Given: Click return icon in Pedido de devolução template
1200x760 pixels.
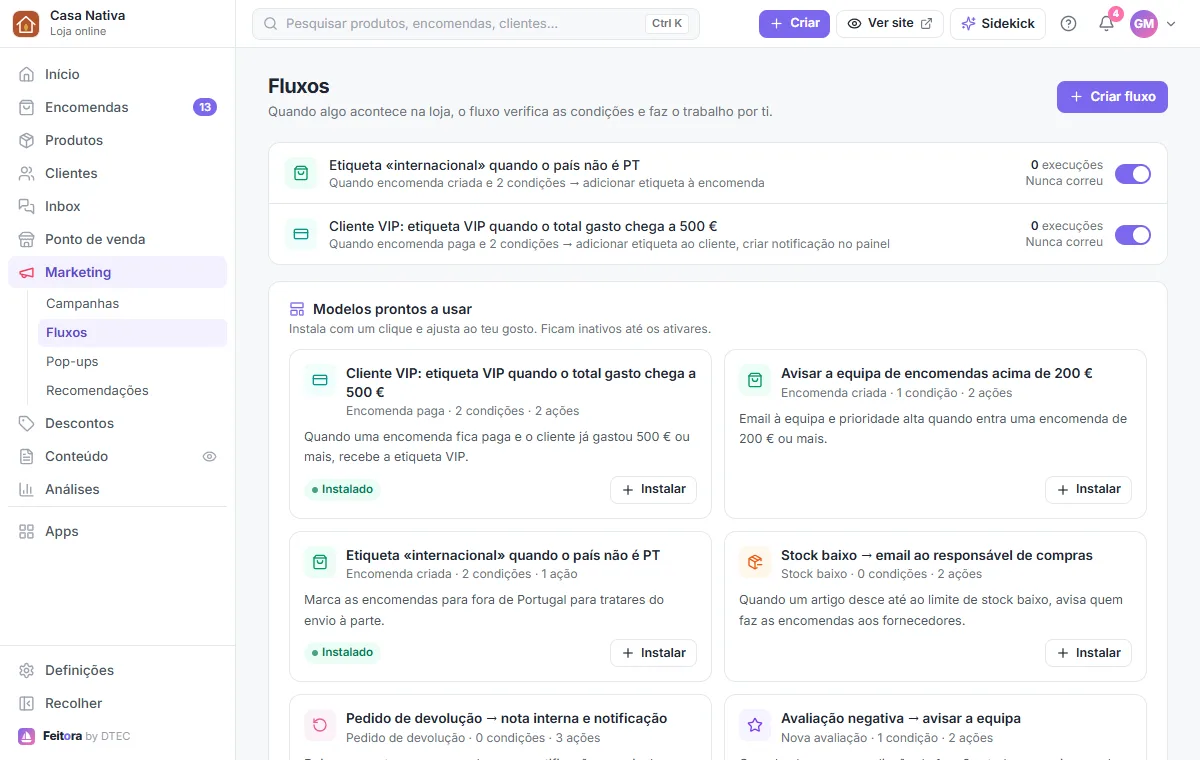Looking at the screenshot, I should tap(320, 725).
